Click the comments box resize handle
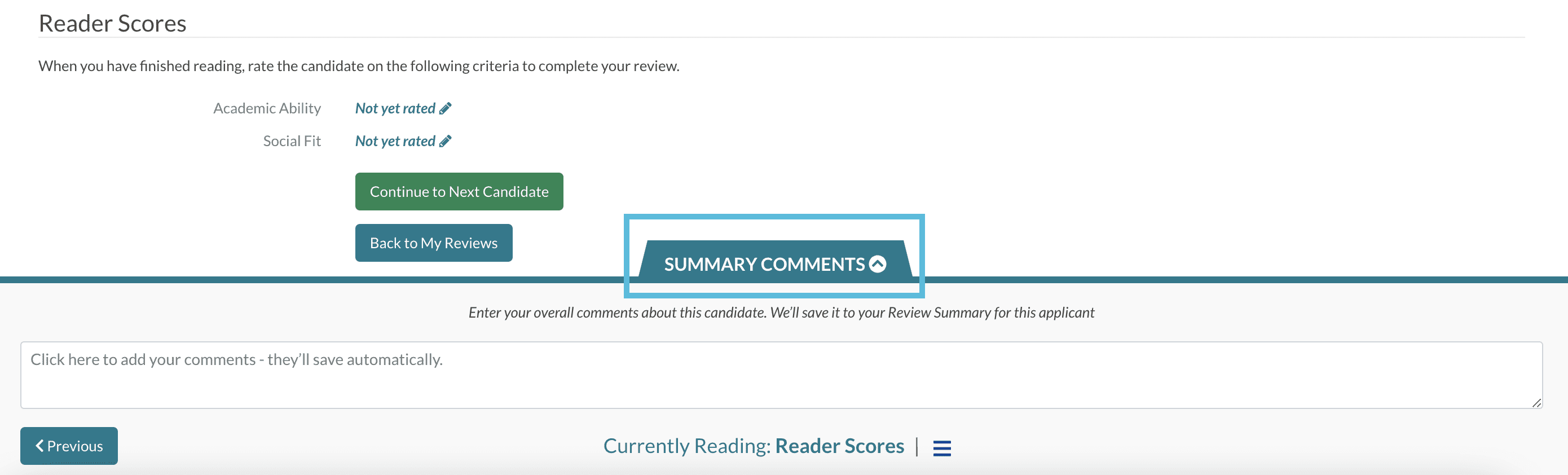This screenshot has width=1568, height=475. click(x=1536, y=403)
